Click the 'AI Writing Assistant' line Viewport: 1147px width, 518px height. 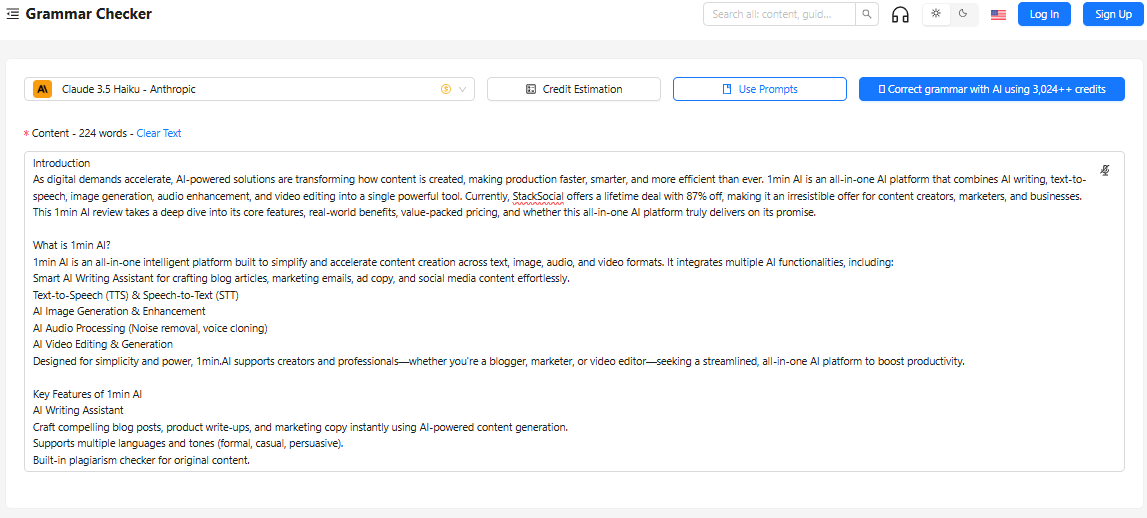click(x=78, y=410)
